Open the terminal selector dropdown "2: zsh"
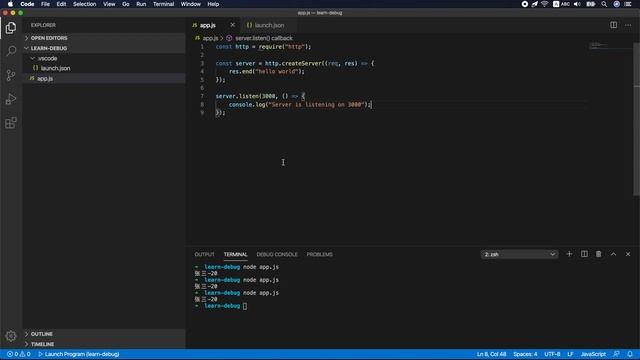 520,254
